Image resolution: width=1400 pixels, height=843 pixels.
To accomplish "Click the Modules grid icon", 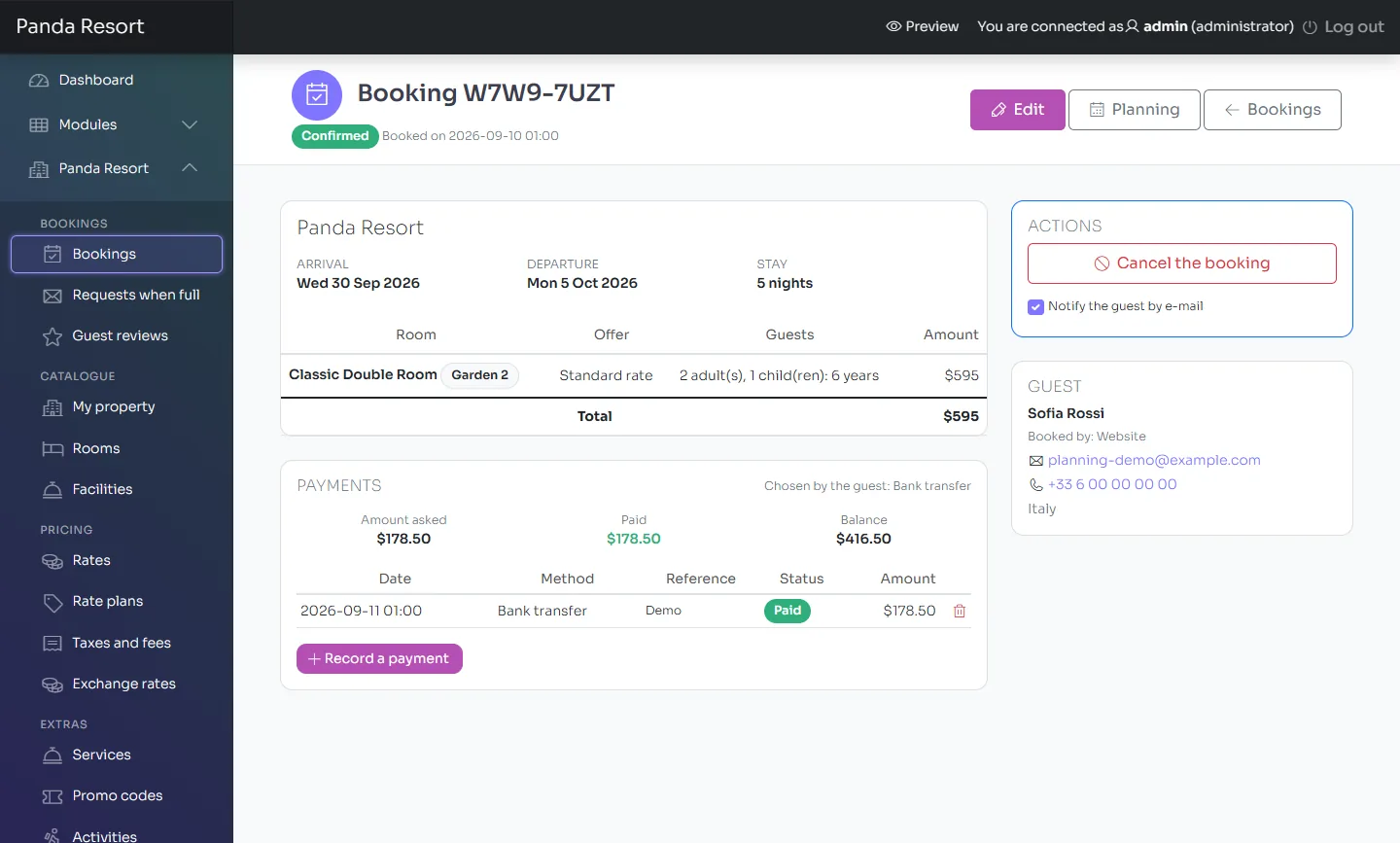I will pos(39,124).
